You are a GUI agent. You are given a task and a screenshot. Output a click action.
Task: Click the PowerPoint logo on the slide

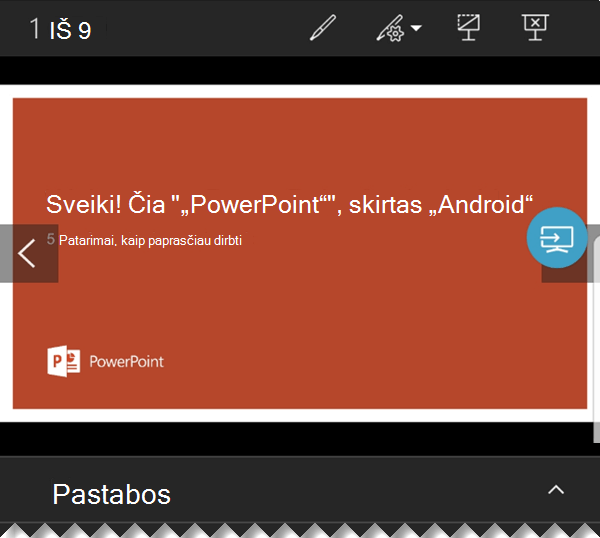click(105, 361)
